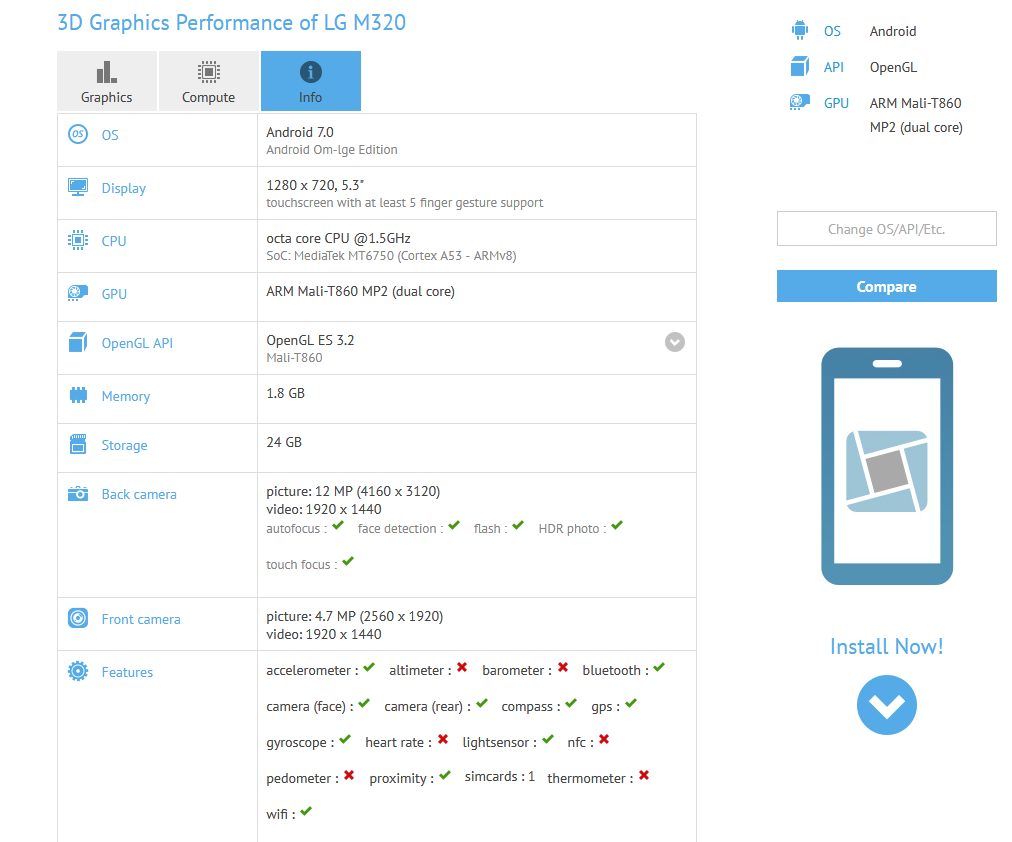Click the Front camera lens icon
The image size is (1012, 842).
coord(78,619)
